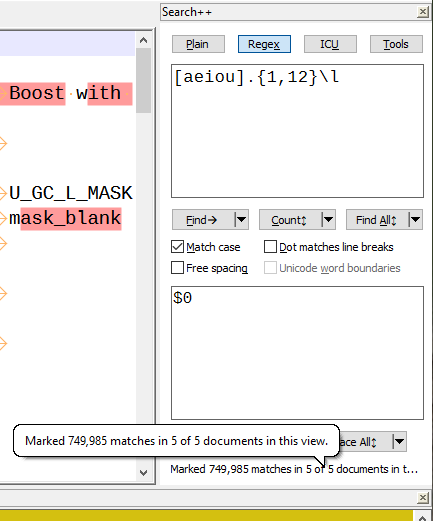Open the Tools menu button
Viewport: 433px width, 521px height.
click(396, 44)
